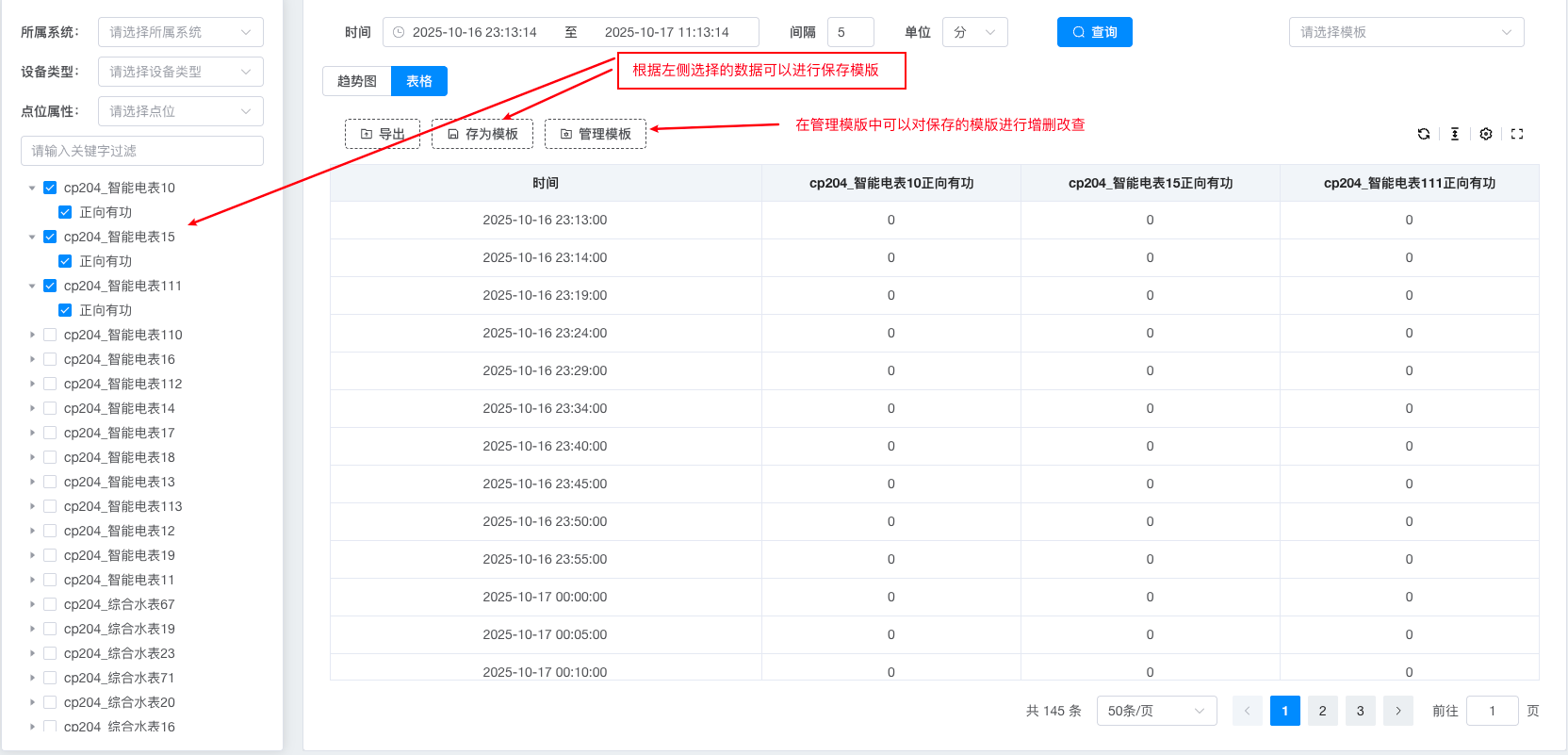Click the 导出 export button
The image size is (1568, 755).
(383, 134)
